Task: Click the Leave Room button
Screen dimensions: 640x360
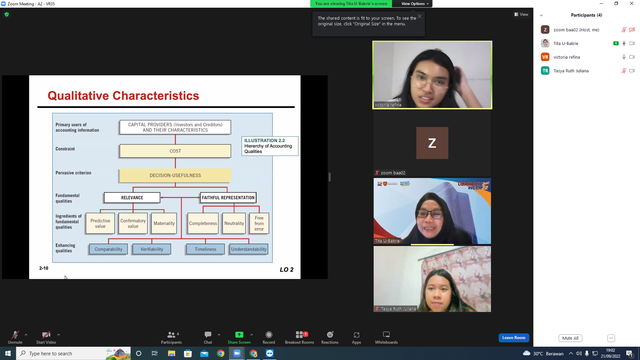Action: [513, 338]
